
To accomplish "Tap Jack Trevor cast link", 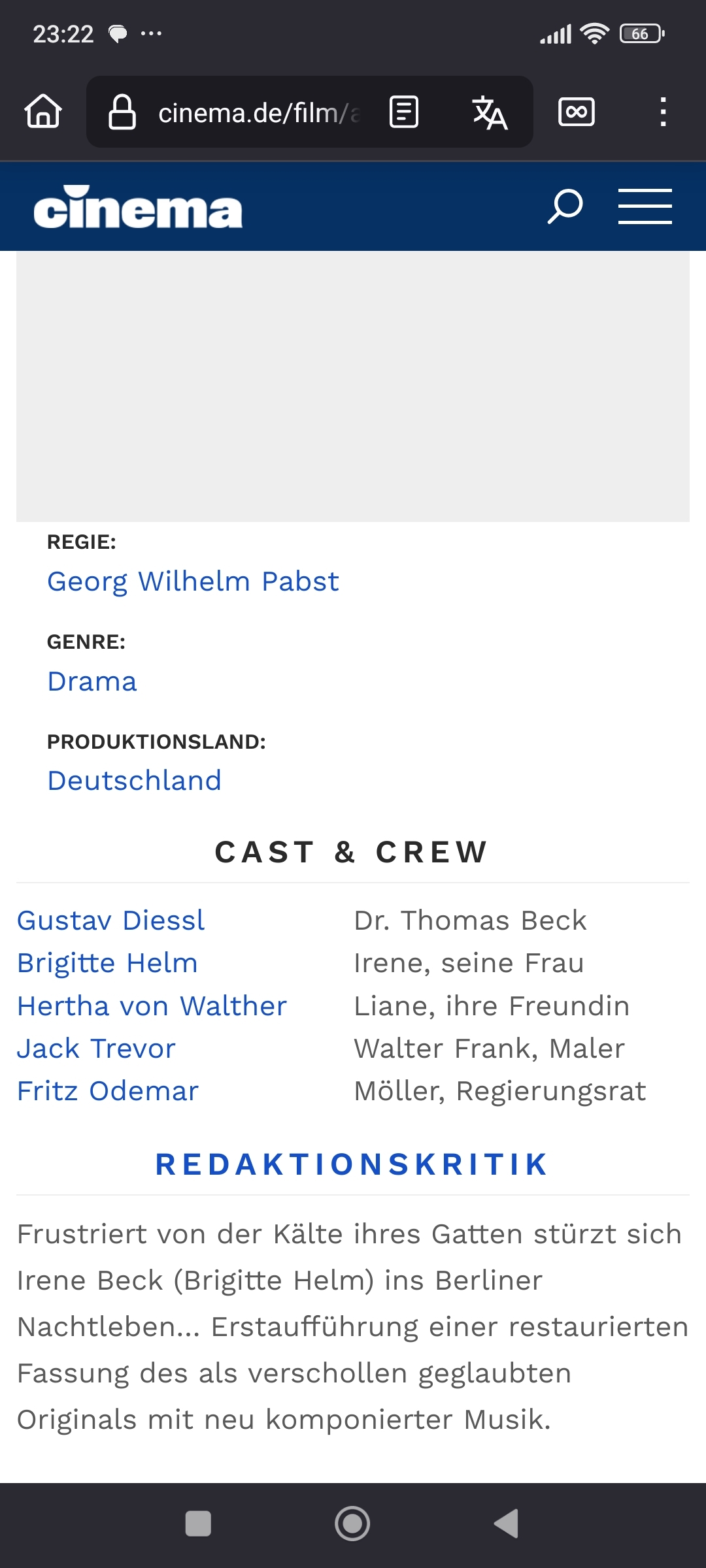I will point(96,1049).
